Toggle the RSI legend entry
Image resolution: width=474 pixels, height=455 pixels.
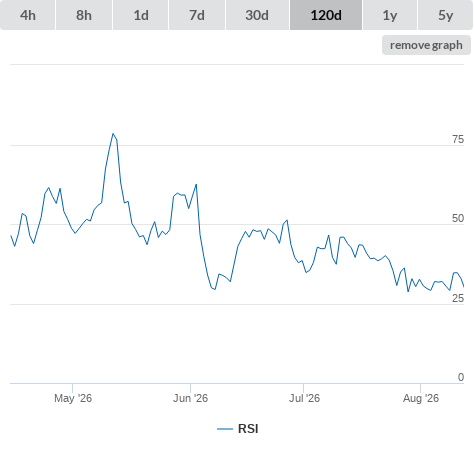[x=238, y=429]
